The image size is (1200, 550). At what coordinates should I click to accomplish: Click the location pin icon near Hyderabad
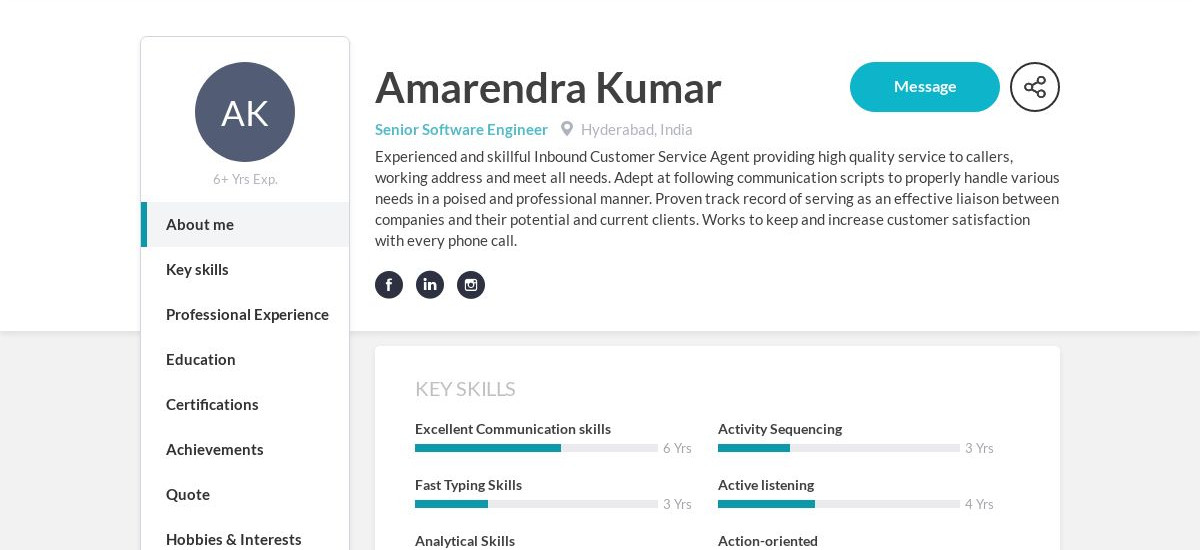tap(567, 129)
